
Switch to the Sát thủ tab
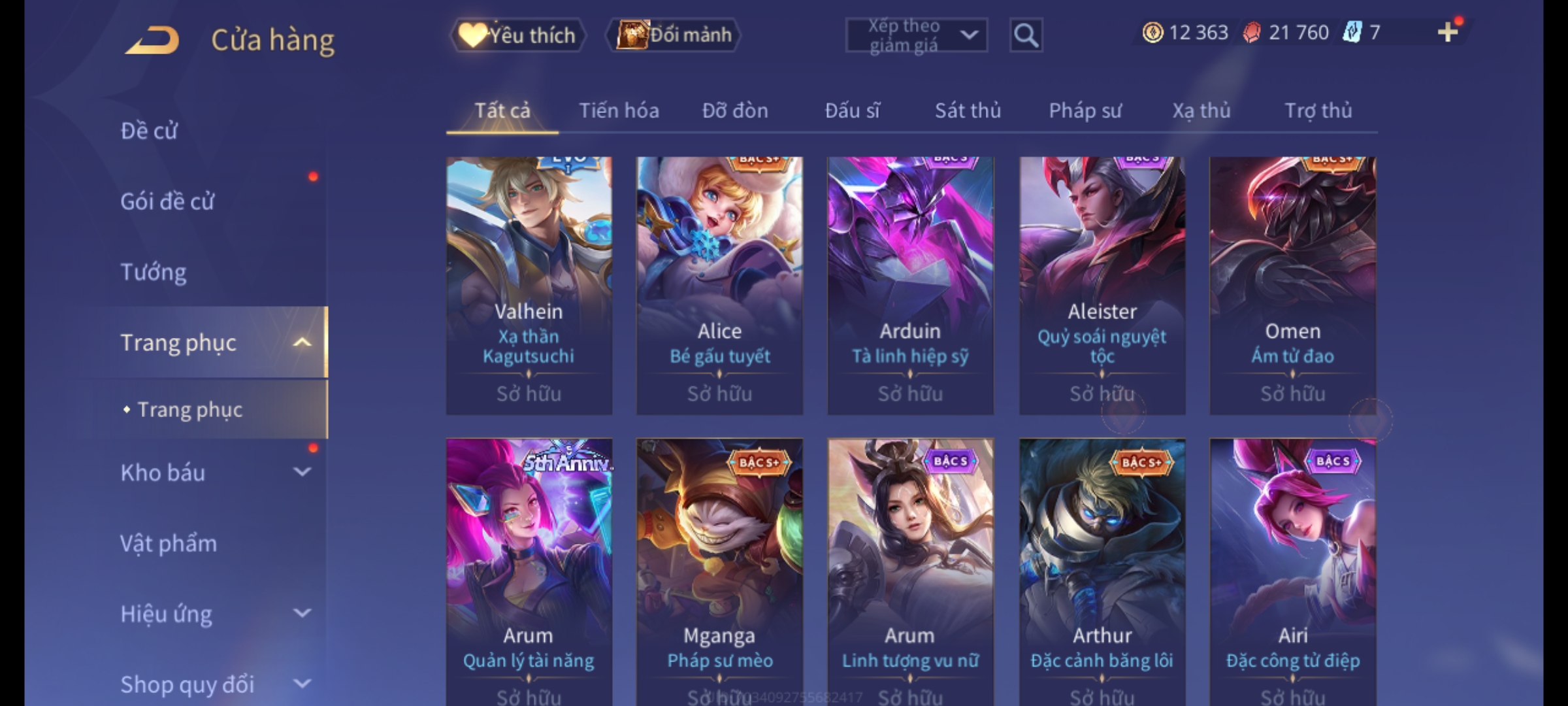tap(968, 110)
